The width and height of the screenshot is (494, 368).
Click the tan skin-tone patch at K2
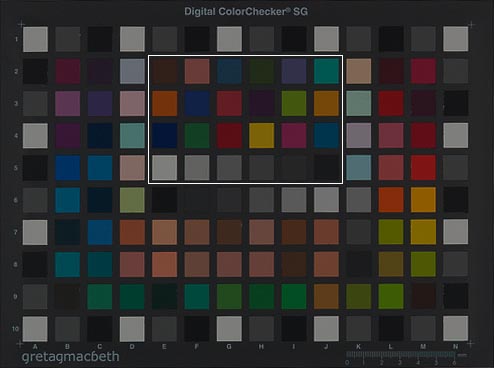pos(359,71)
